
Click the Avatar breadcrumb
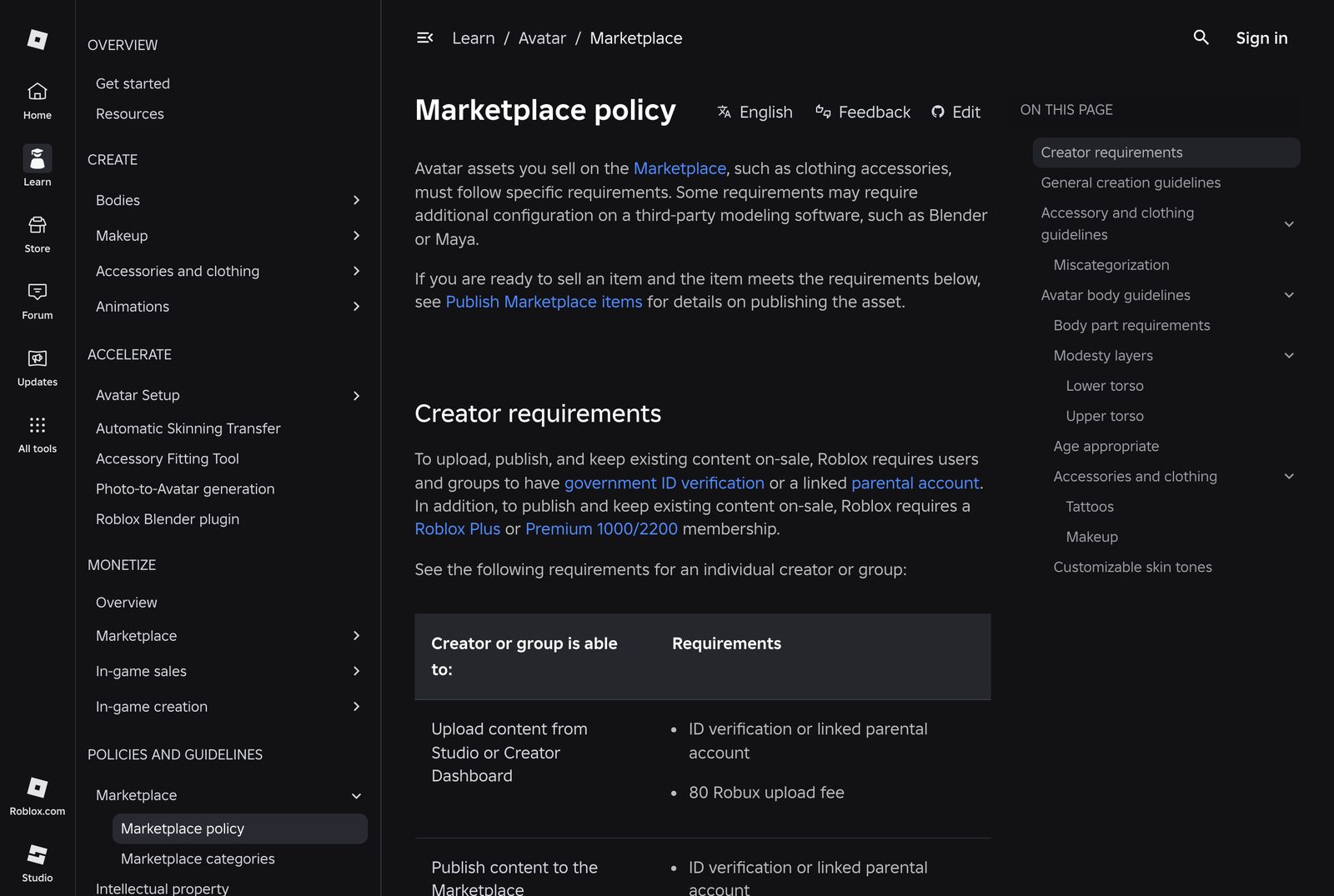pyautogui.click(x=542, y=38)
